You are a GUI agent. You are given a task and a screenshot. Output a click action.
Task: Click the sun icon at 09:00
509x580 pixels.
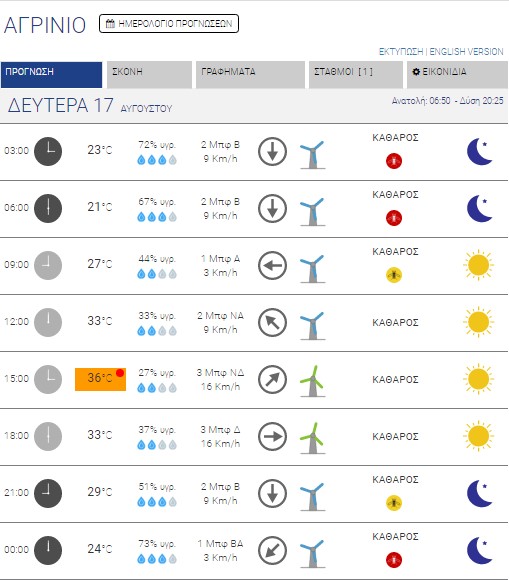[x=478, y=265]
